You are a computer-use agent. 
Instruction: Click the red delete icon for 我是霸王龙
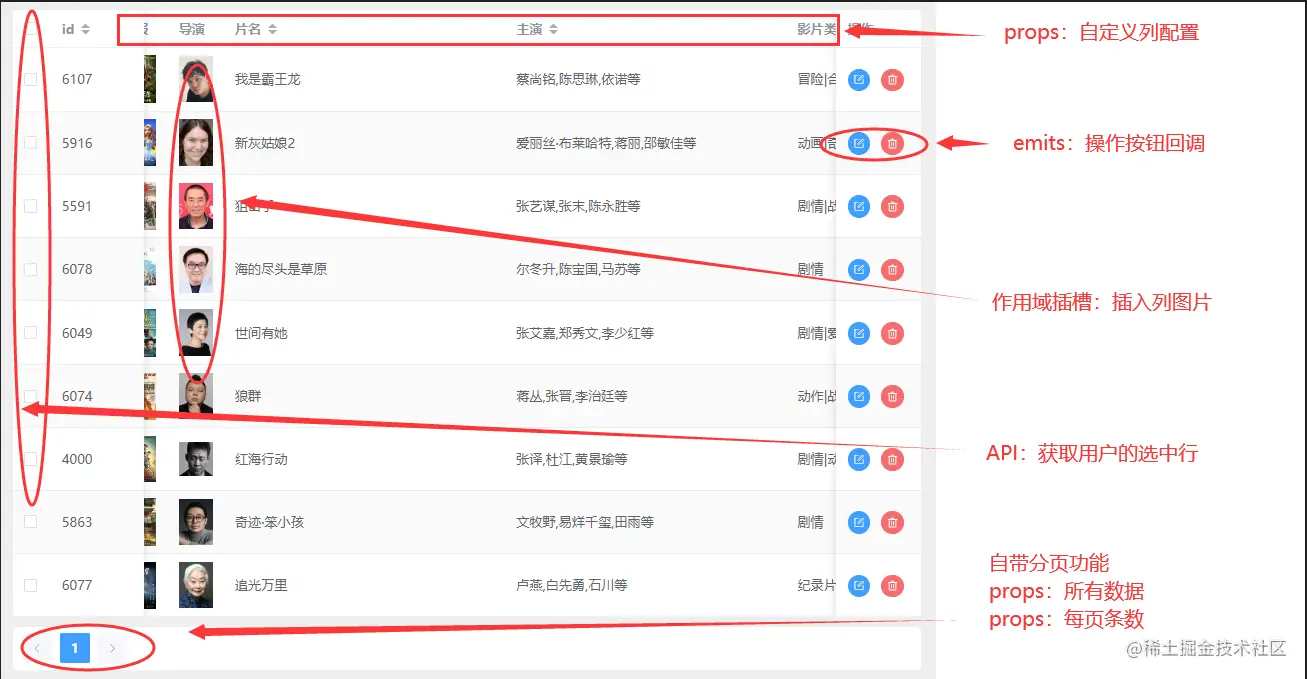pos(892,80)
